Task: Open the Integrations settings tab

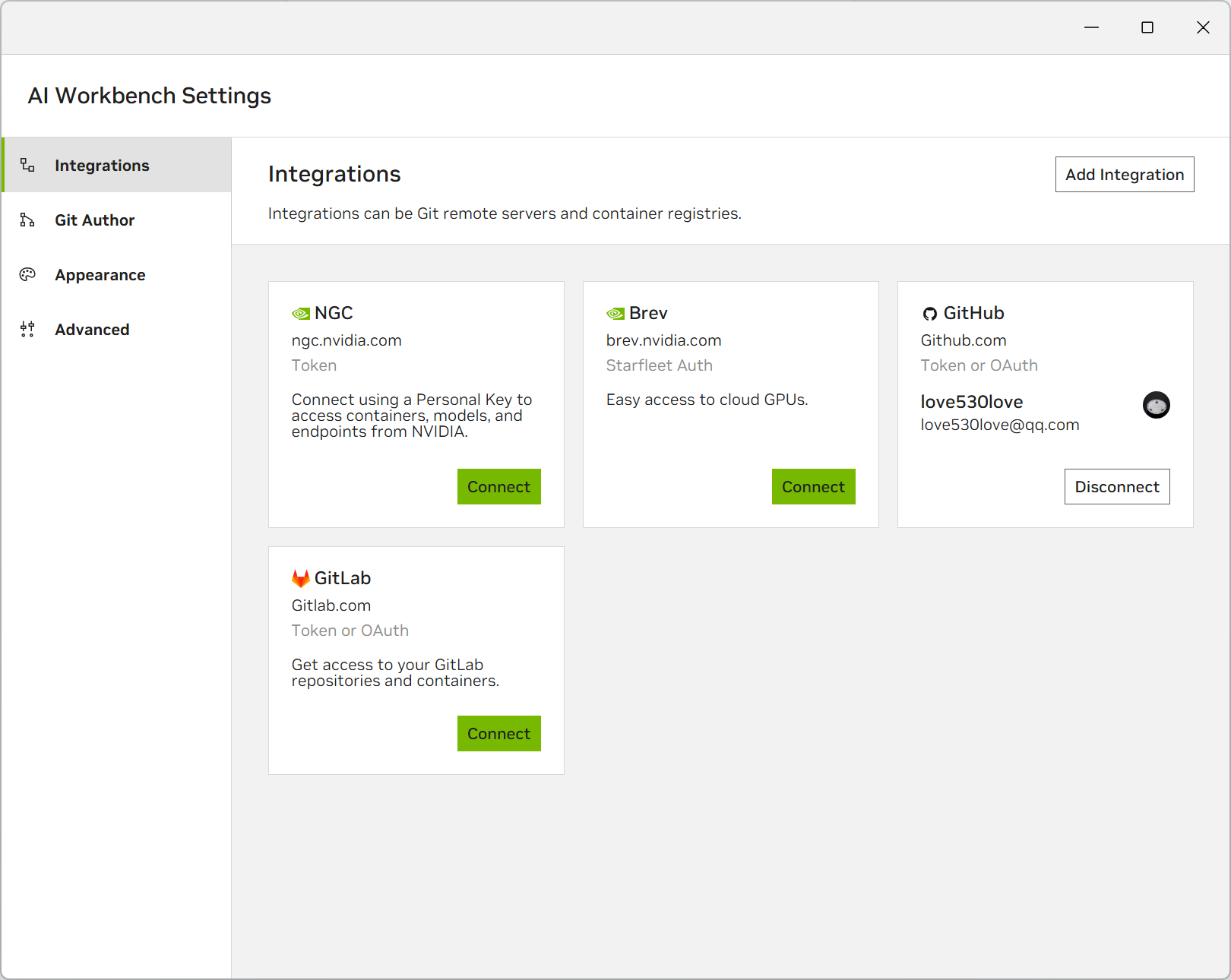Action: pyautogui.click(x=117, y=165)
